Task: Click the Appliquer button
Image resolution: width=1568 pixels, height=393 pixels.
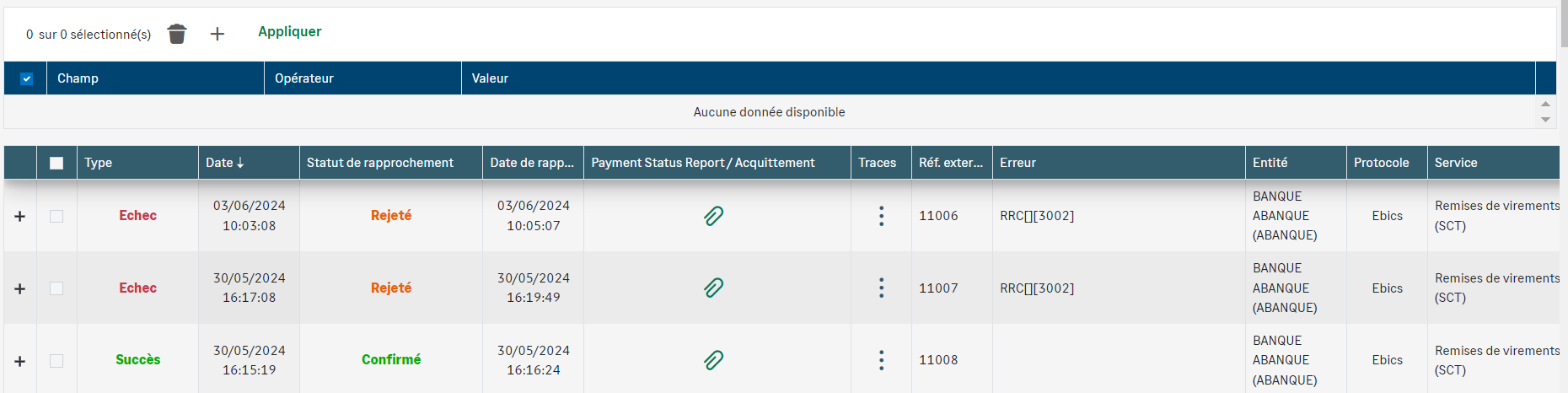Action: (x=289, y=32)
